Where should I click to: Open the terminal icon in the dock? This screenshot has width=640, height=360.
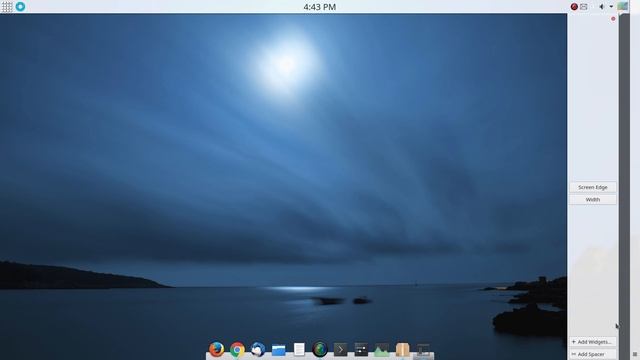(340, 350)
